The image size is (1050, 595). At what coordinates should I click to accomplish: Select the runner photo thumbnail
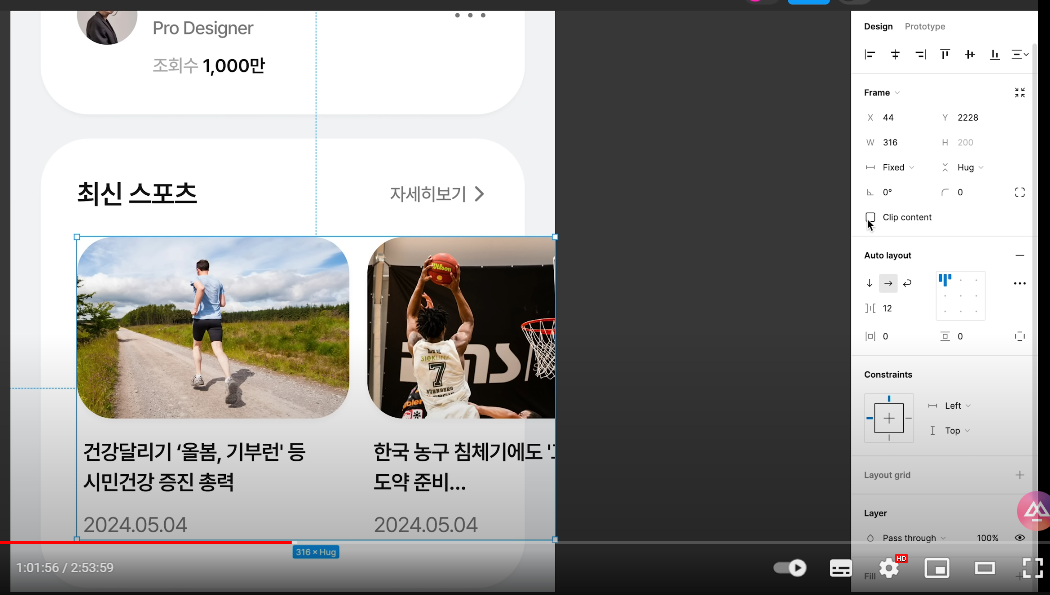213,328
